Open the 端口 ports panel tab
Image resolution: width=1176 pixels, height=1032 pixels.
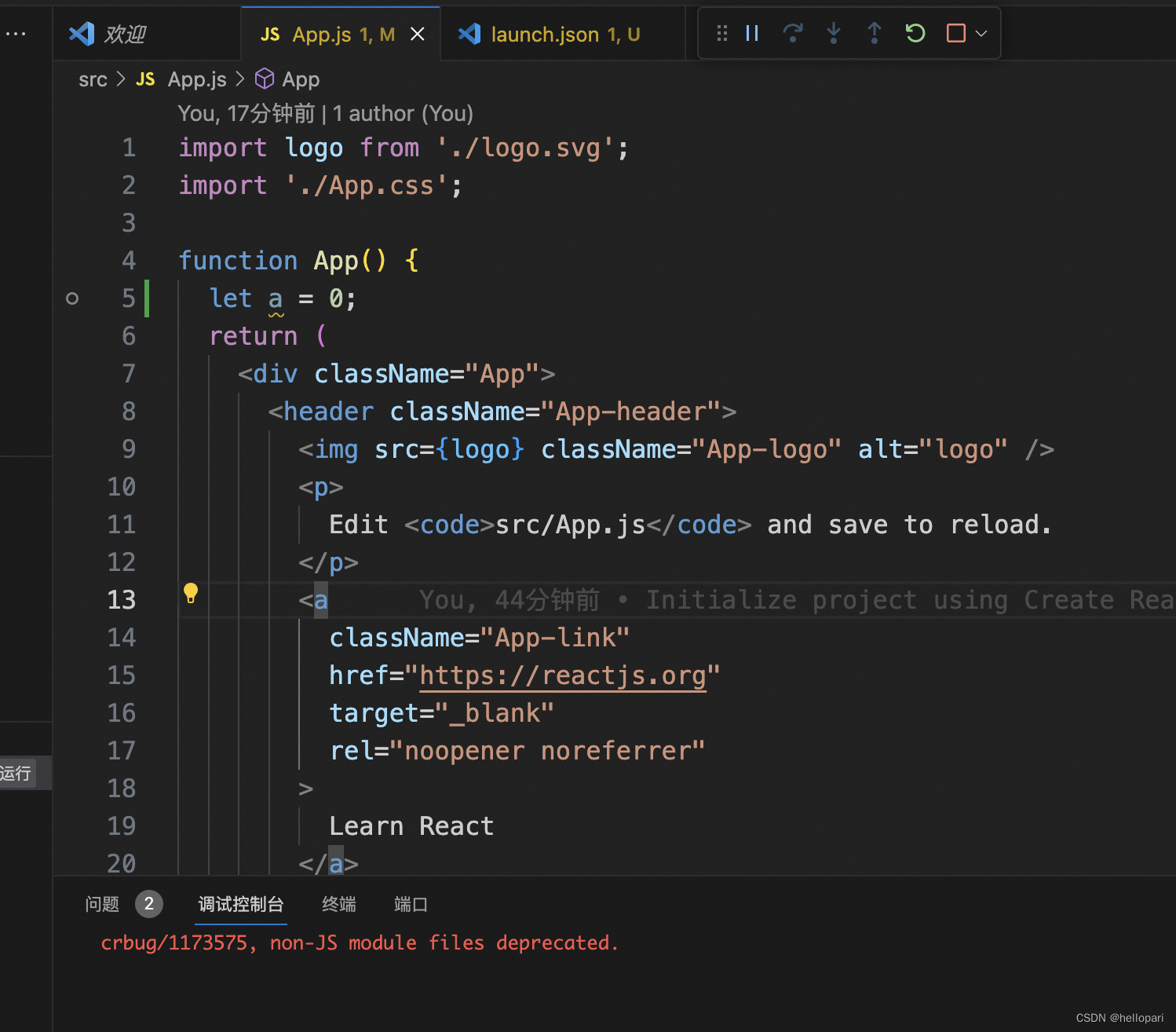click(411, 905)
